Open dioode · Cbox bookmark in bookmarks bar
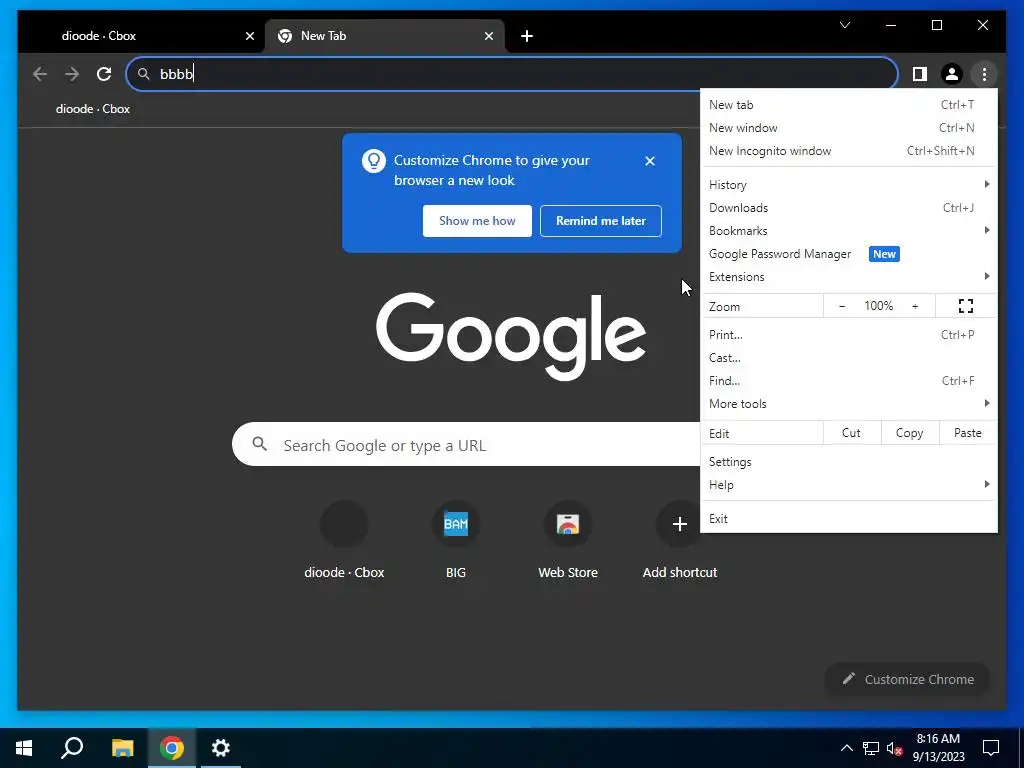 point(93,109)
